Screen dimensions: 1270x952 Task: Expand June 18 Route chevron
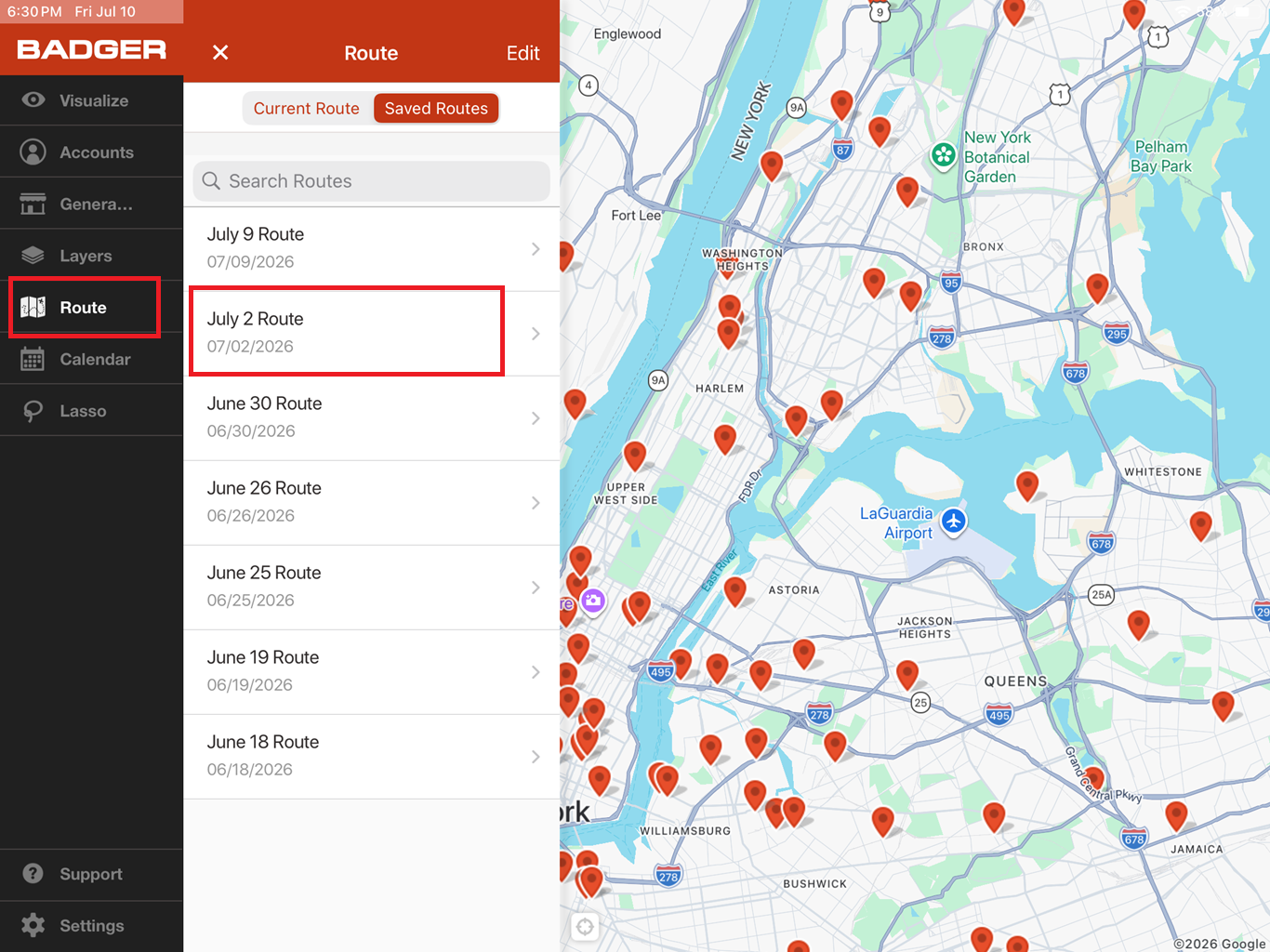click(536, 757)
